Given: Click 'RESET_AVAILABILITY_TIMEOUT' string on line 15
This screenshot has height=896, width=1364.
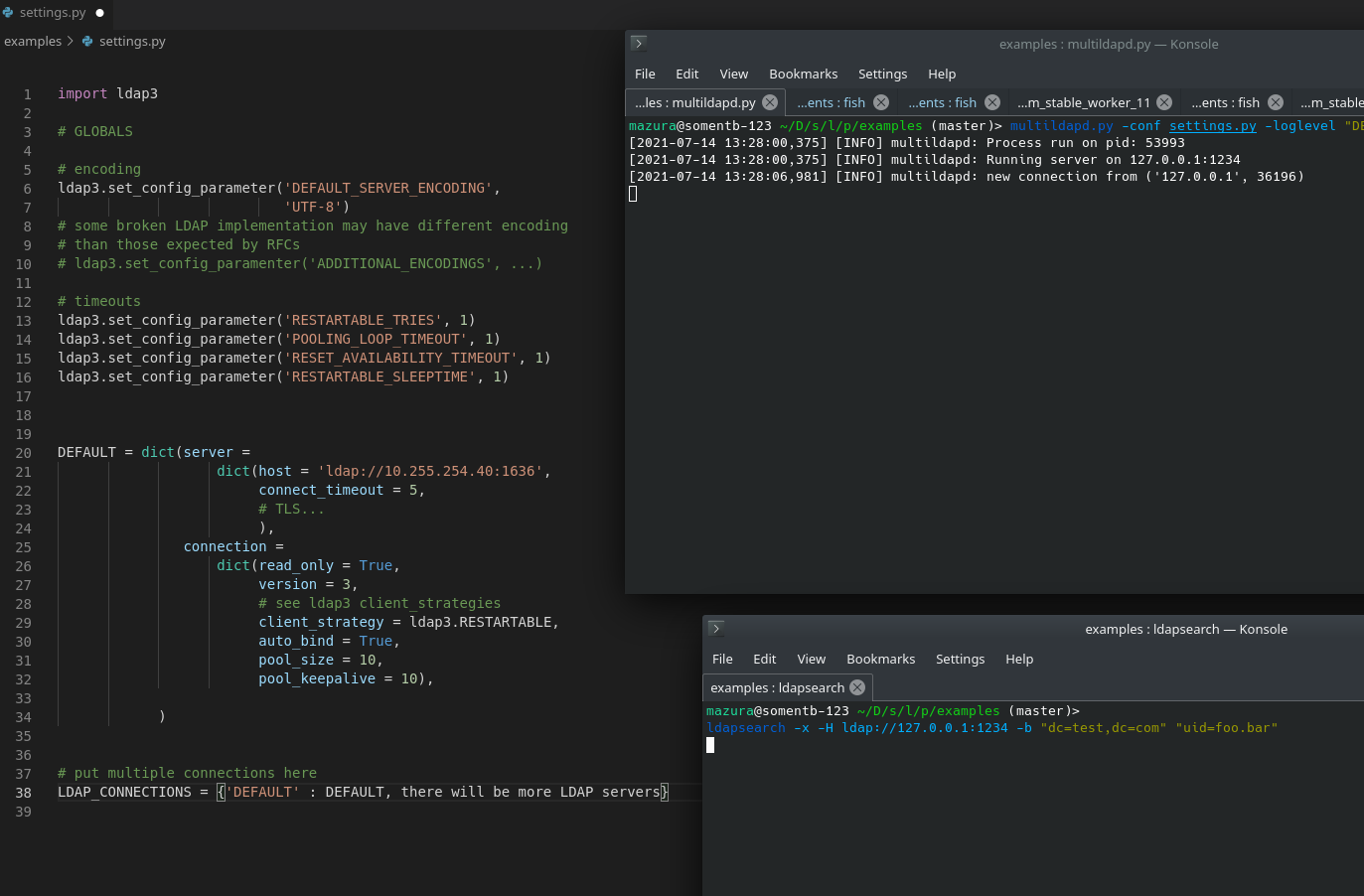Looking at the screenshot, I should tap(401, 358).
